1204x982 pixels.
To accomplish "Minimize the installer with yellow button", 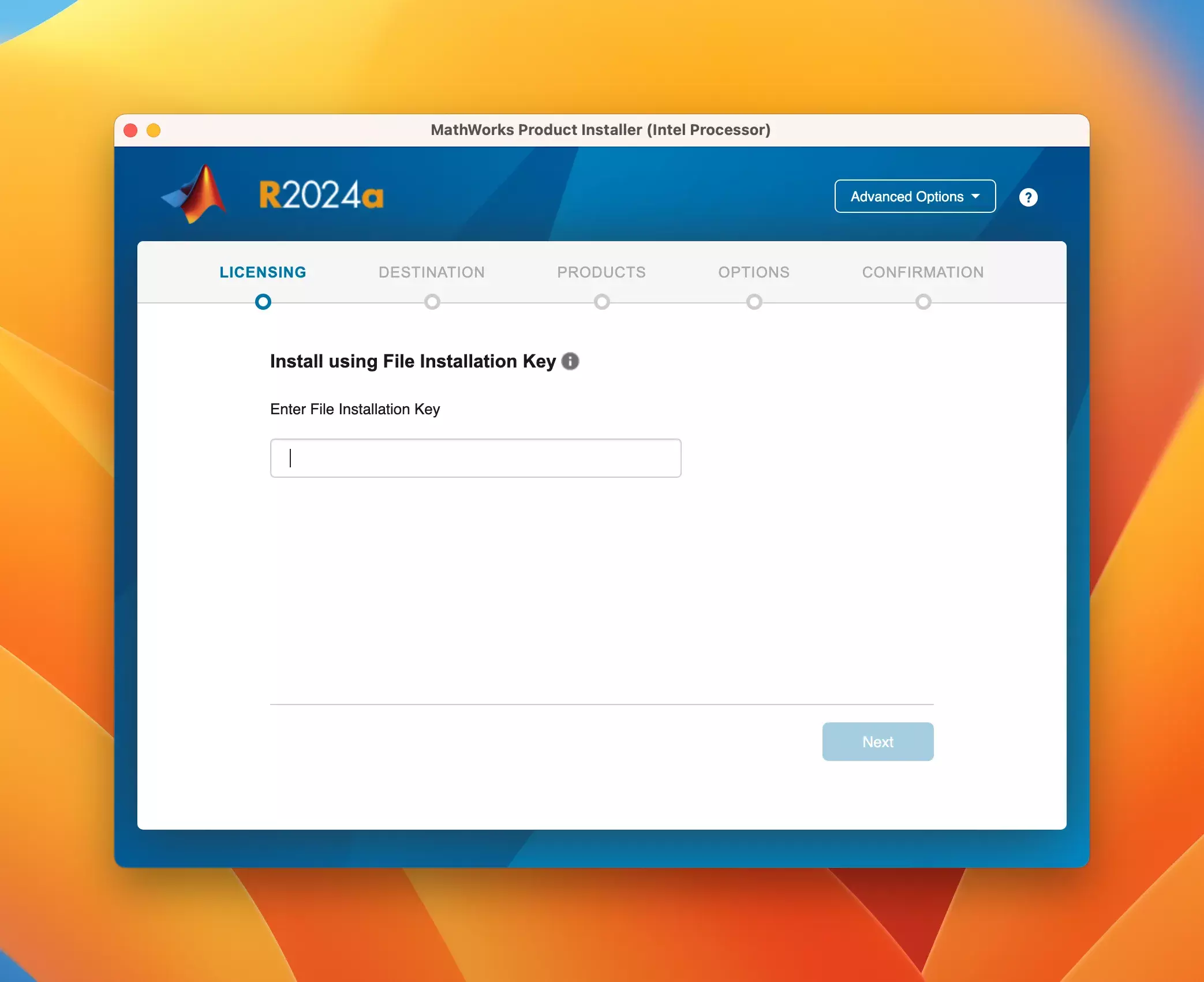I will (x=154, y=130).
